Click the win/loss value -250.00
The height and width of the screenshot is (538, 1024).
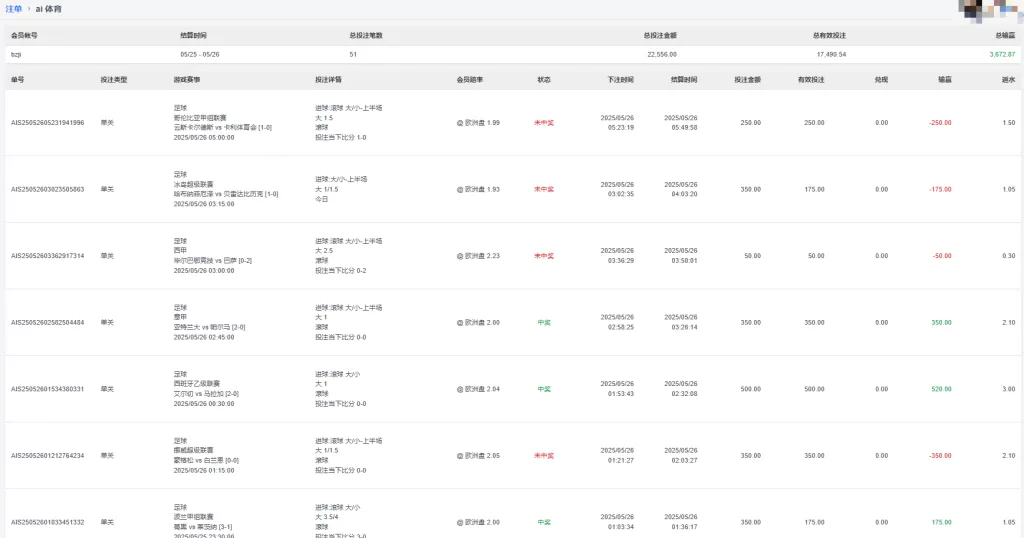940,123
